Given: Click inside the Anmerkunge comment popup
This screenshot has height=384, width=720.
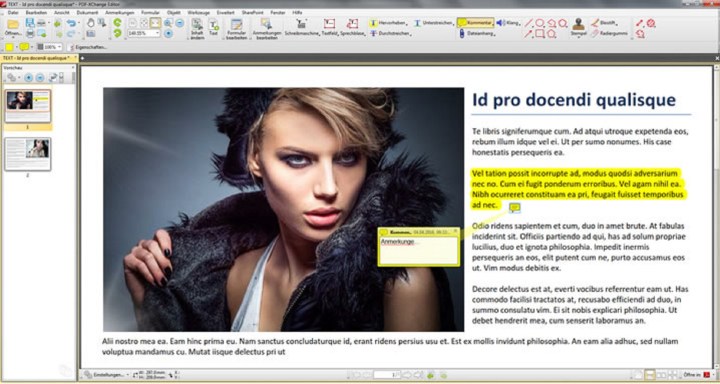Looking at the screenshot, I should tap(418, 250).
